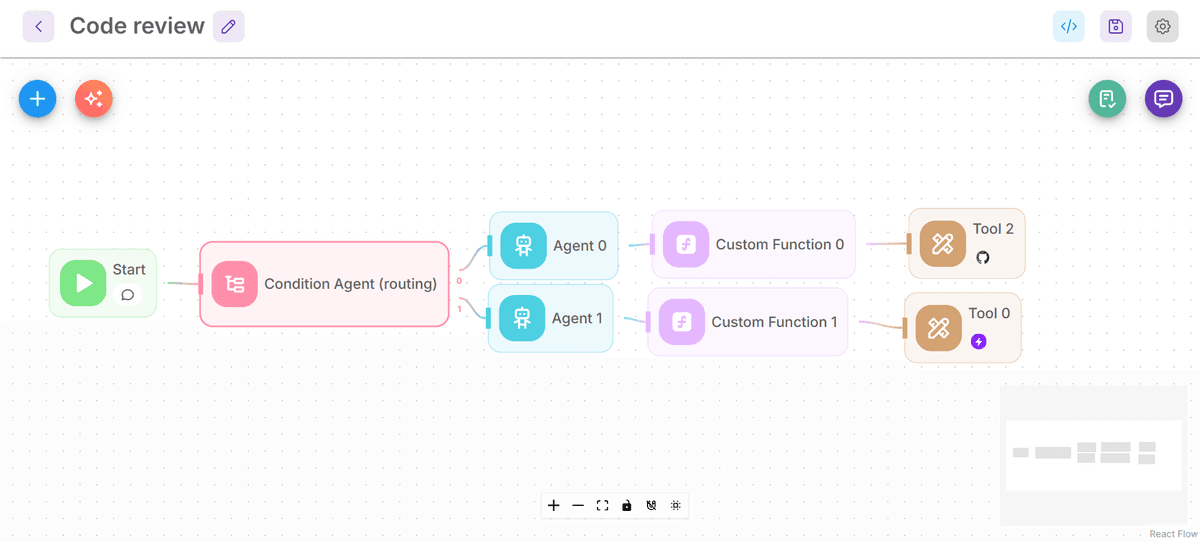This screenshot has height=542, width=1200.
Task: Click the Agent 1 label
Action: point(577,318)
